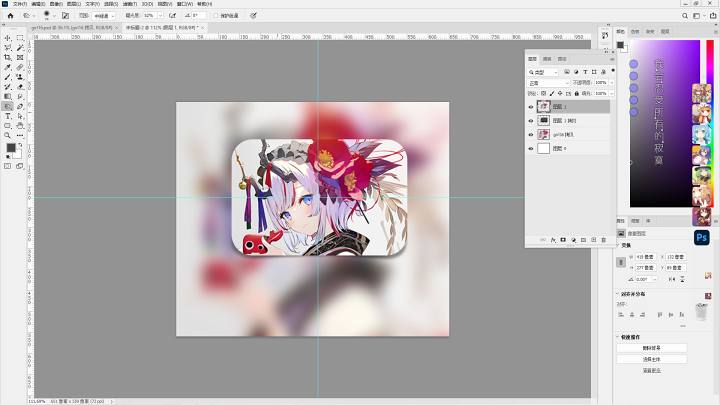Screen dimensions: 720x405
Task: Collapse the 对齐并分布 section
Action: pos(618,293)
